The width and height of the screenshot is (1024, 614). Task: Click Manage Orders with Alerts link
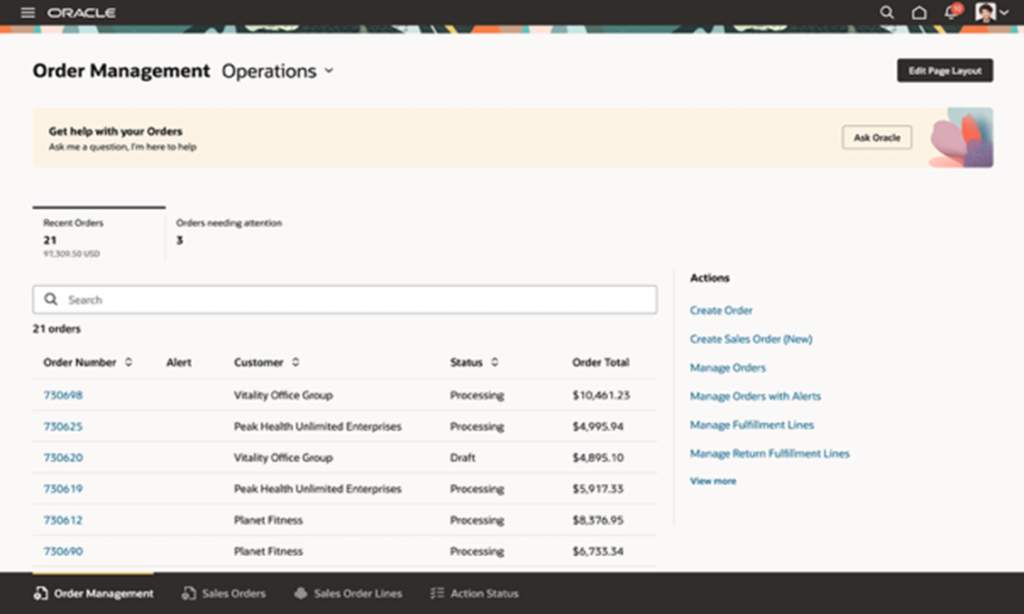pyautogui.click(x=755, y=396)
